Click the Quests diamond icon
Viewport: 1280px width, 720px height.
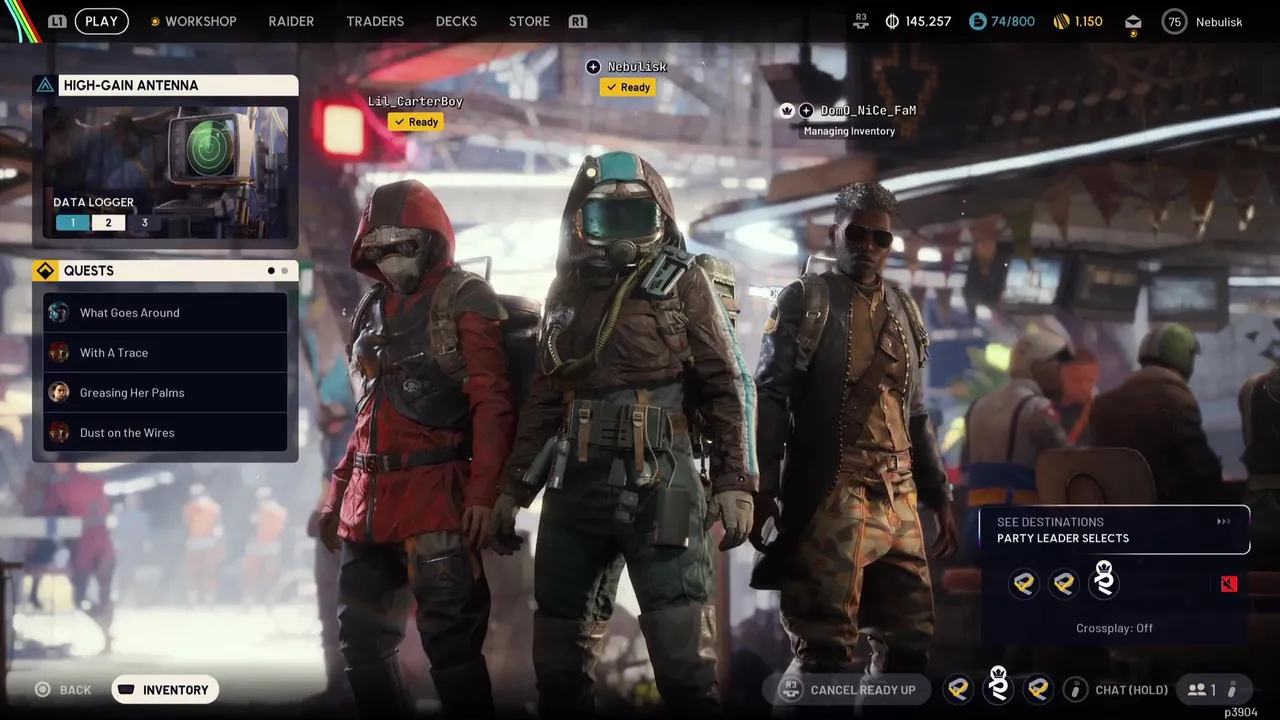click(45, 271)
